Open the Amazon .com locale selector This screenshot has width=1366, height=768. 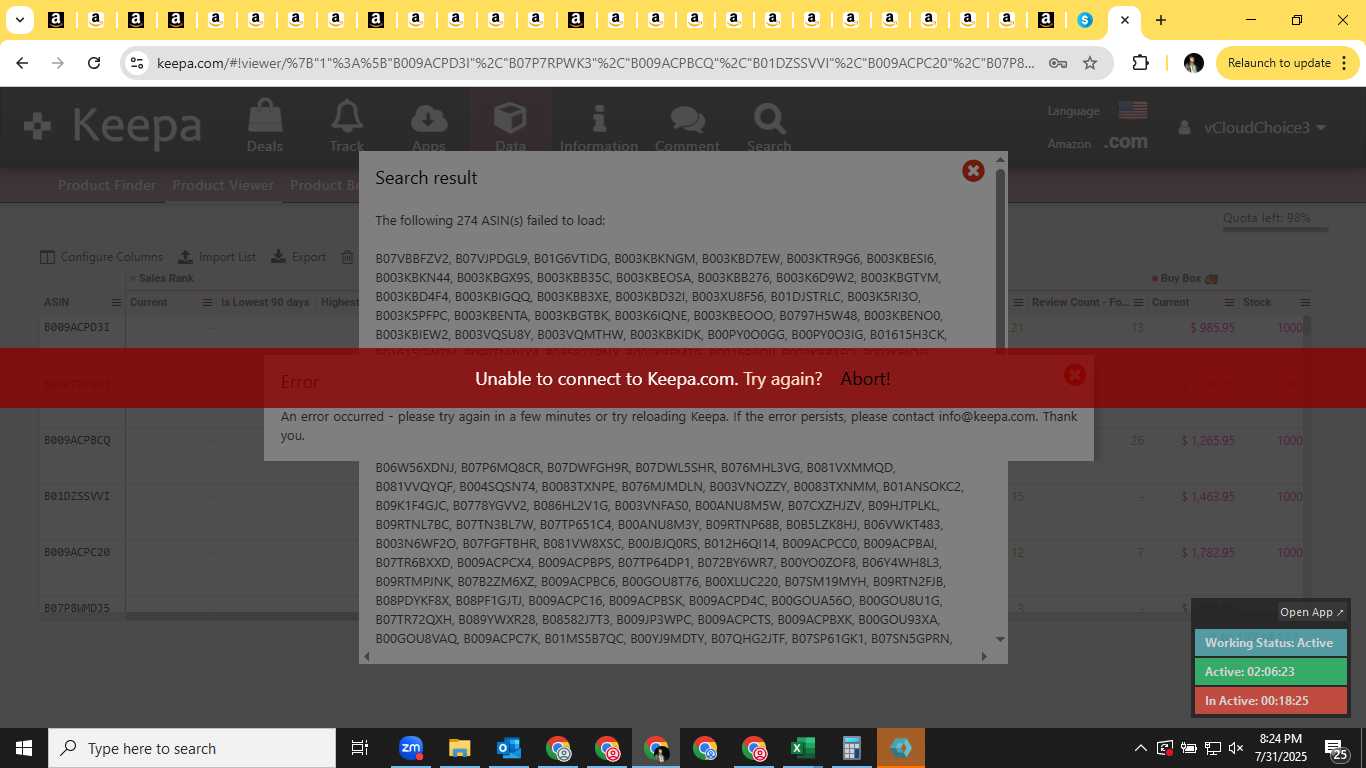[x=1125, y=142]
